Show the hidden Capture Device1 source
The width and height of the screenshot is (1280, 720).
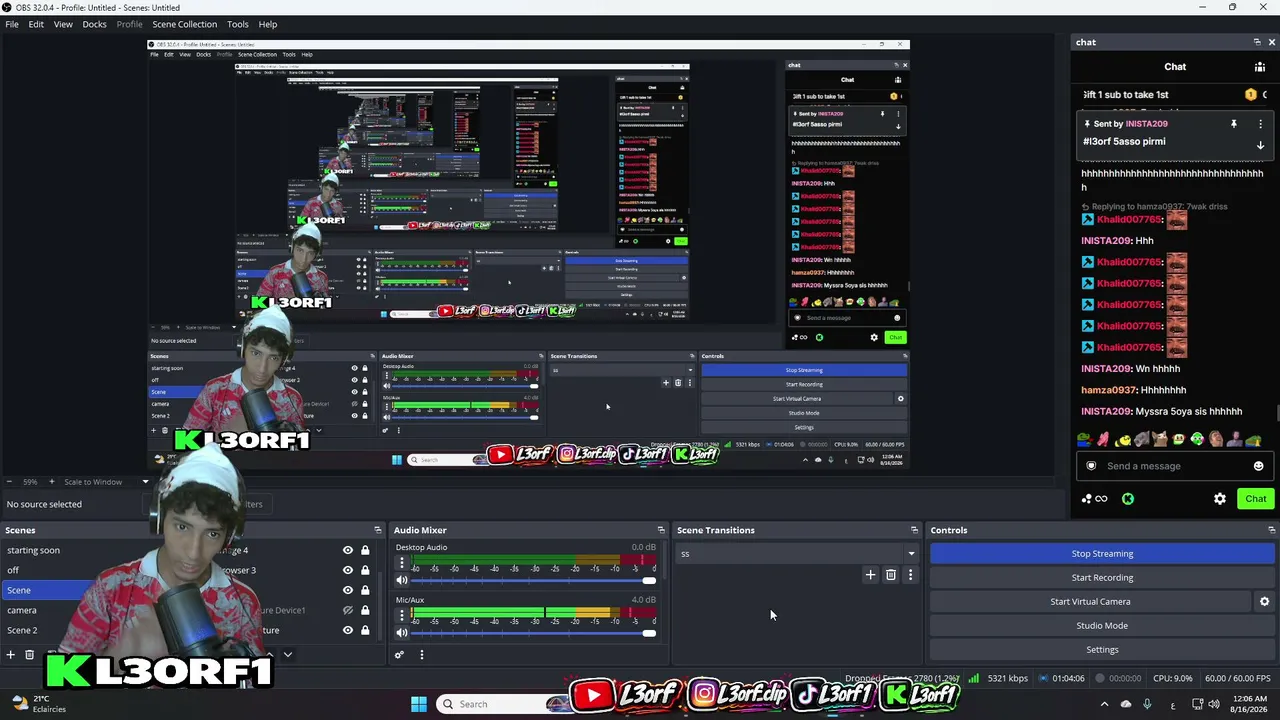click(348, 610)
